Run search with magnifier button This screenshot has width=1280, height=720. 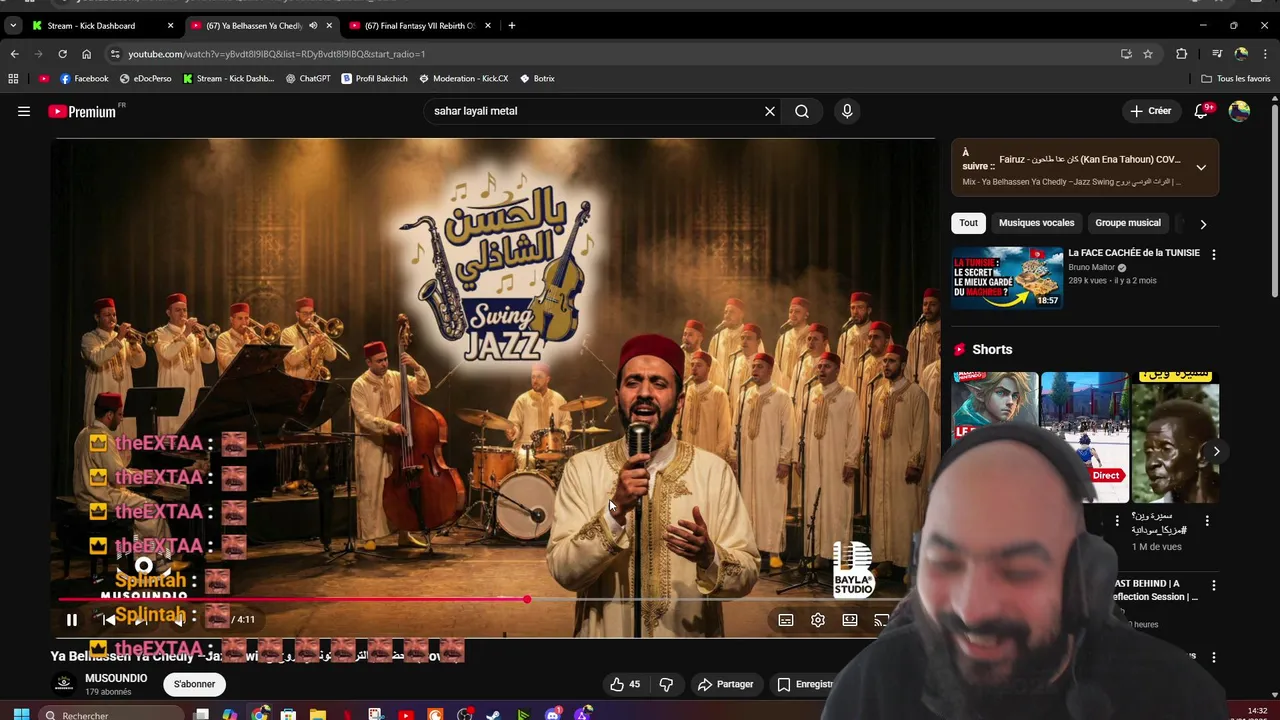tap(802, 111)
